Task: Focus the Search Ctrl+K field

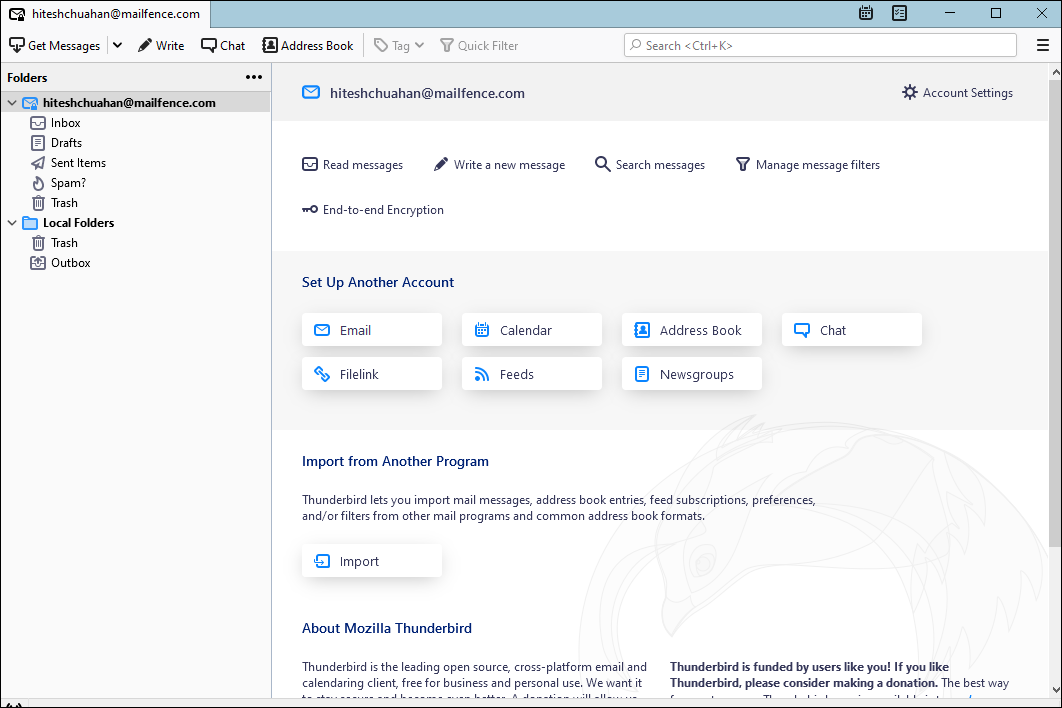Action: (x=820, y=45)
